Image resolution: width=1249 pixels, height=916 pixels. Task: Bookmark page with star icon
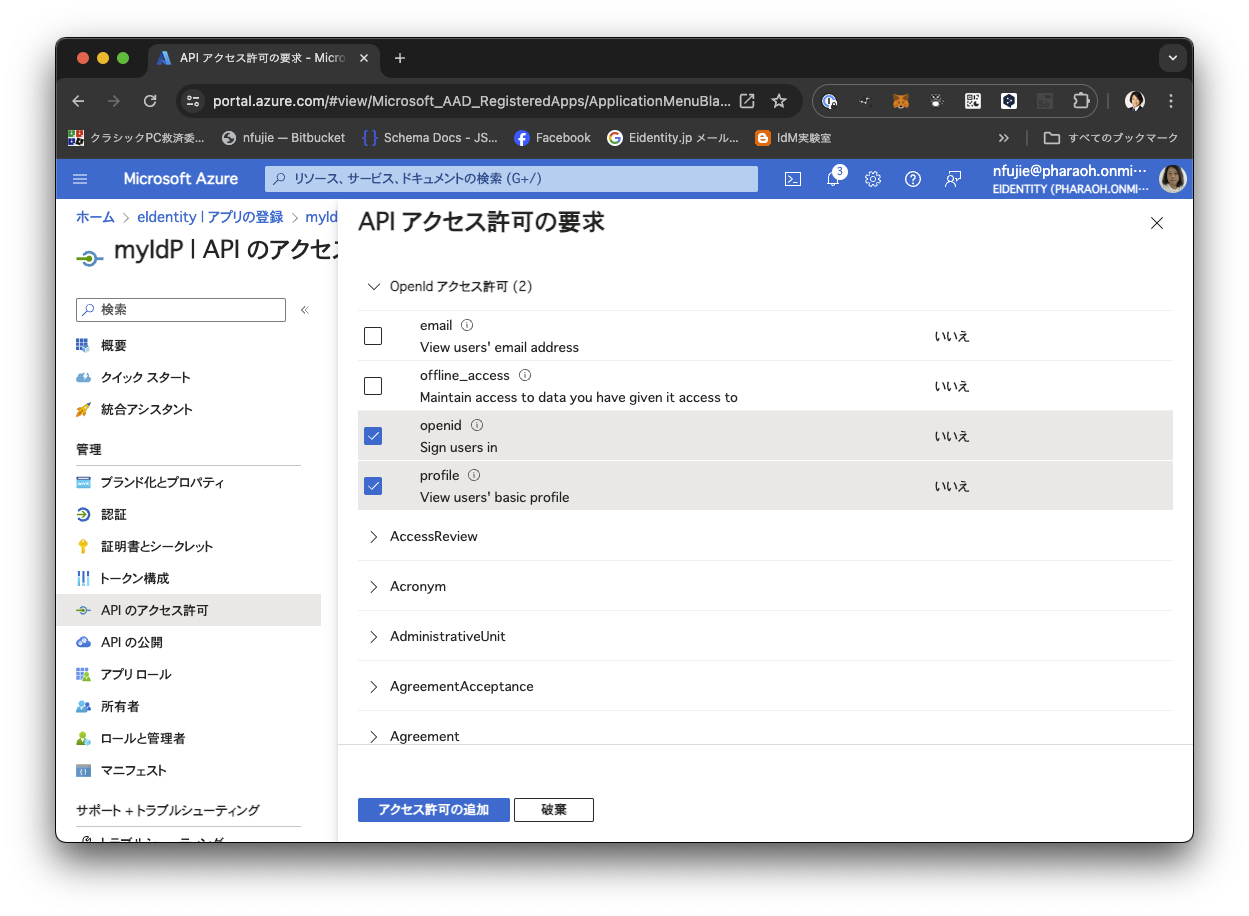(x=779, y=101)
